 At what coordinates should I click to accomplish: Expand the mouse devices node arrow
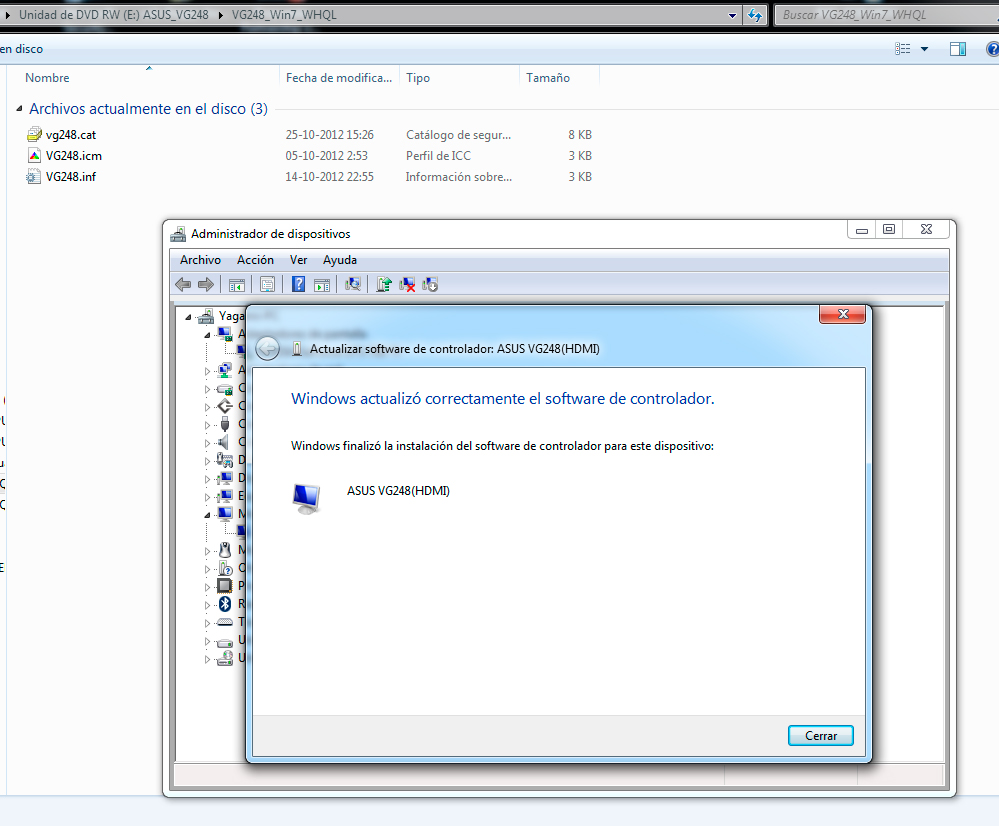207,551
